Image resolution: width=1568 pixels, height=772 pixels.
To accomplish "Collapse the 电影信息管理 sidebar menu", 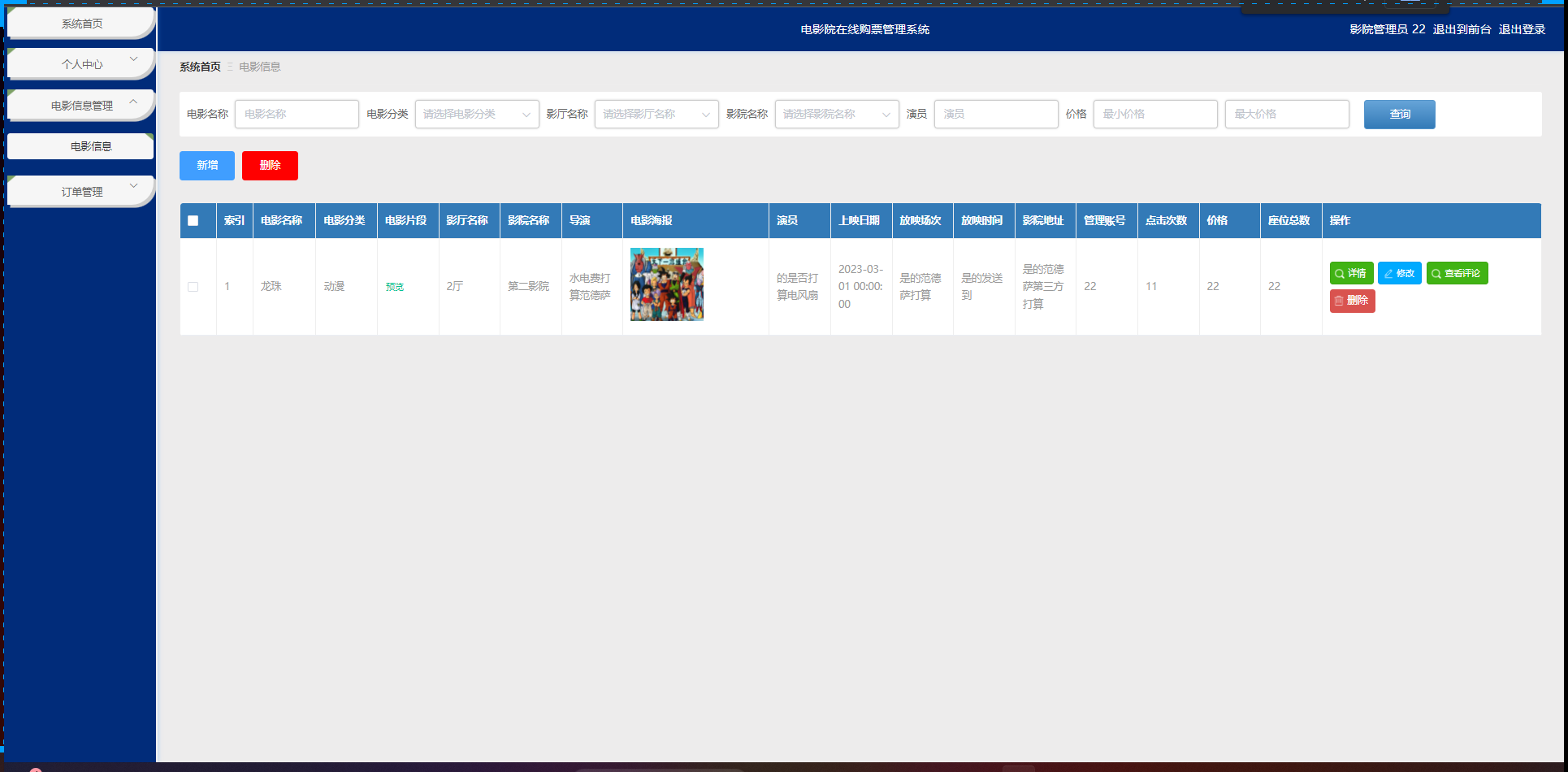I will click(81, 106).
